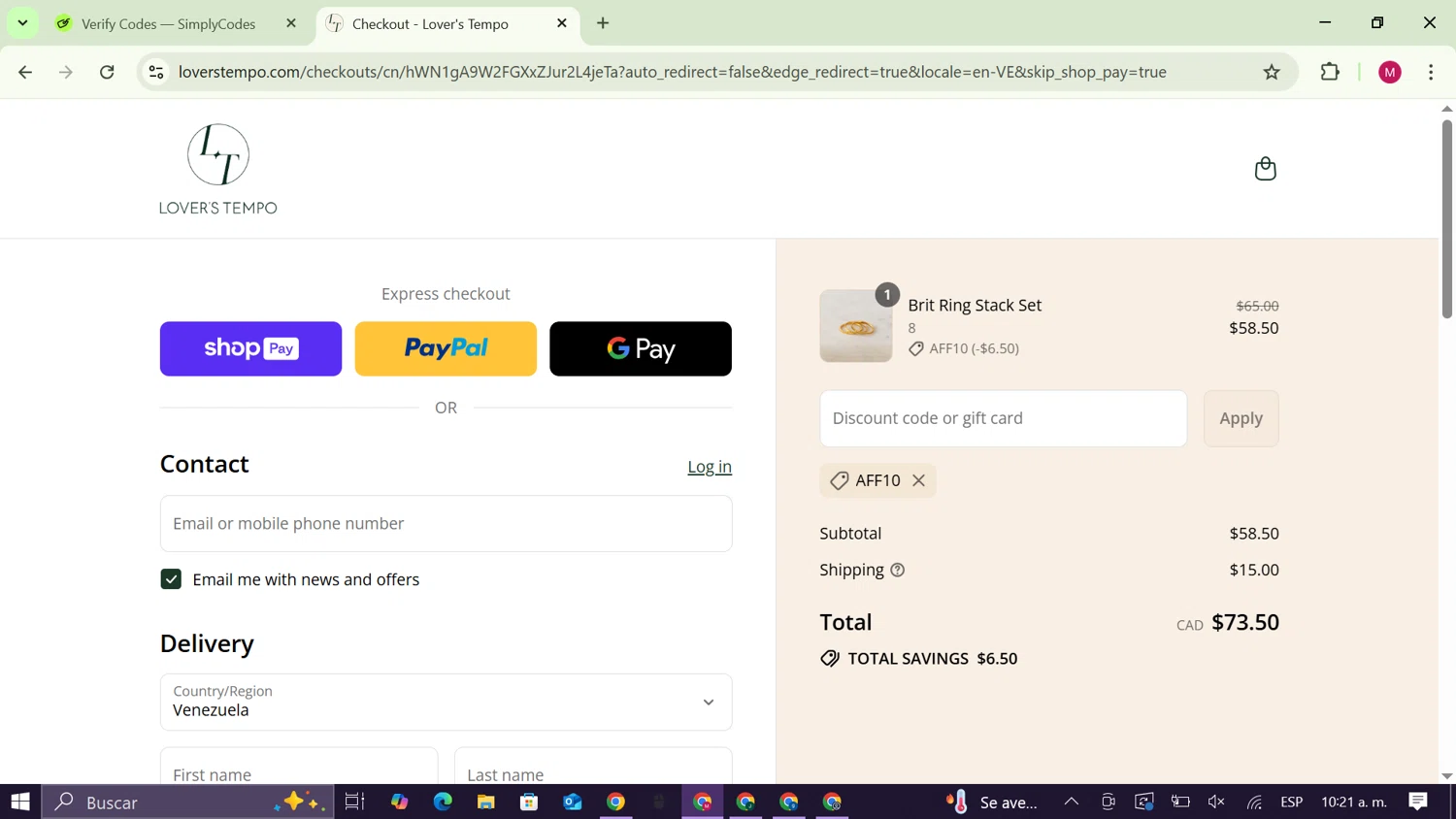Viewport: 1456px width, 819px height.
Task: Open the tab search dropdown arrow
Action: tap(22, 22)
